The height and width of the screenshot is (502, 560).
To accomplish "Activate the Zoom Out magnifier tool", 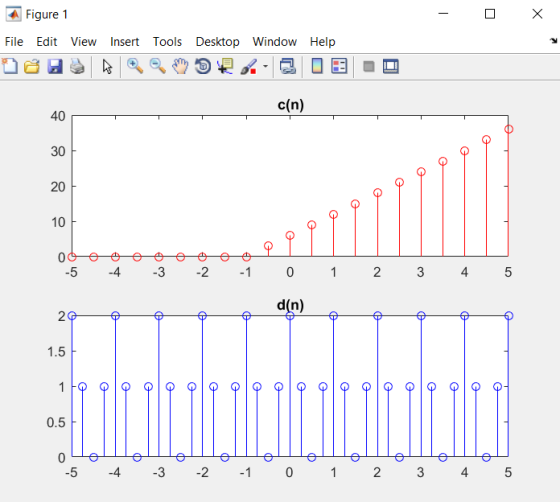I will tap(158, 66).
